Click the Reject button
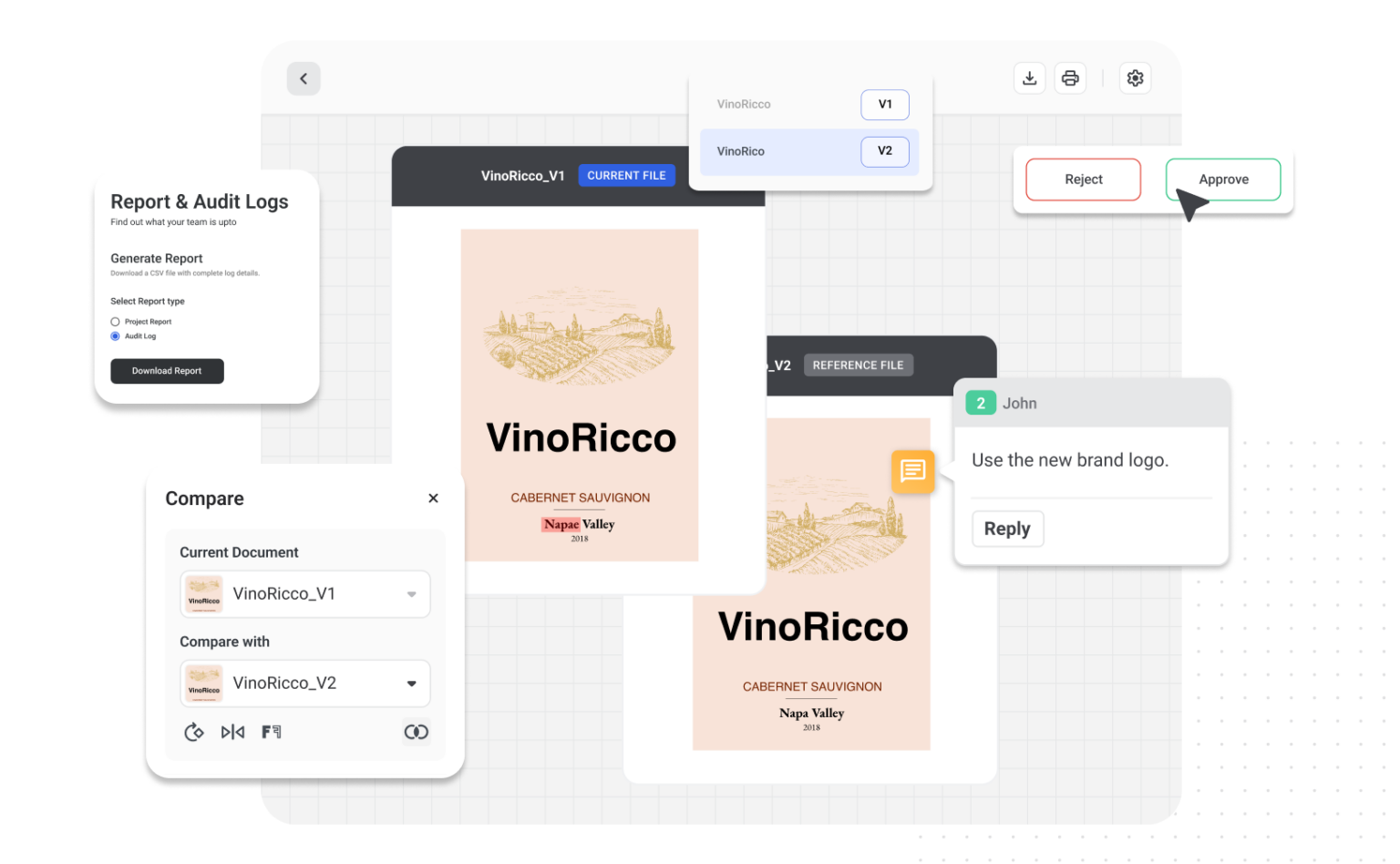1400x864 pixels. [x=1083, y=180]
